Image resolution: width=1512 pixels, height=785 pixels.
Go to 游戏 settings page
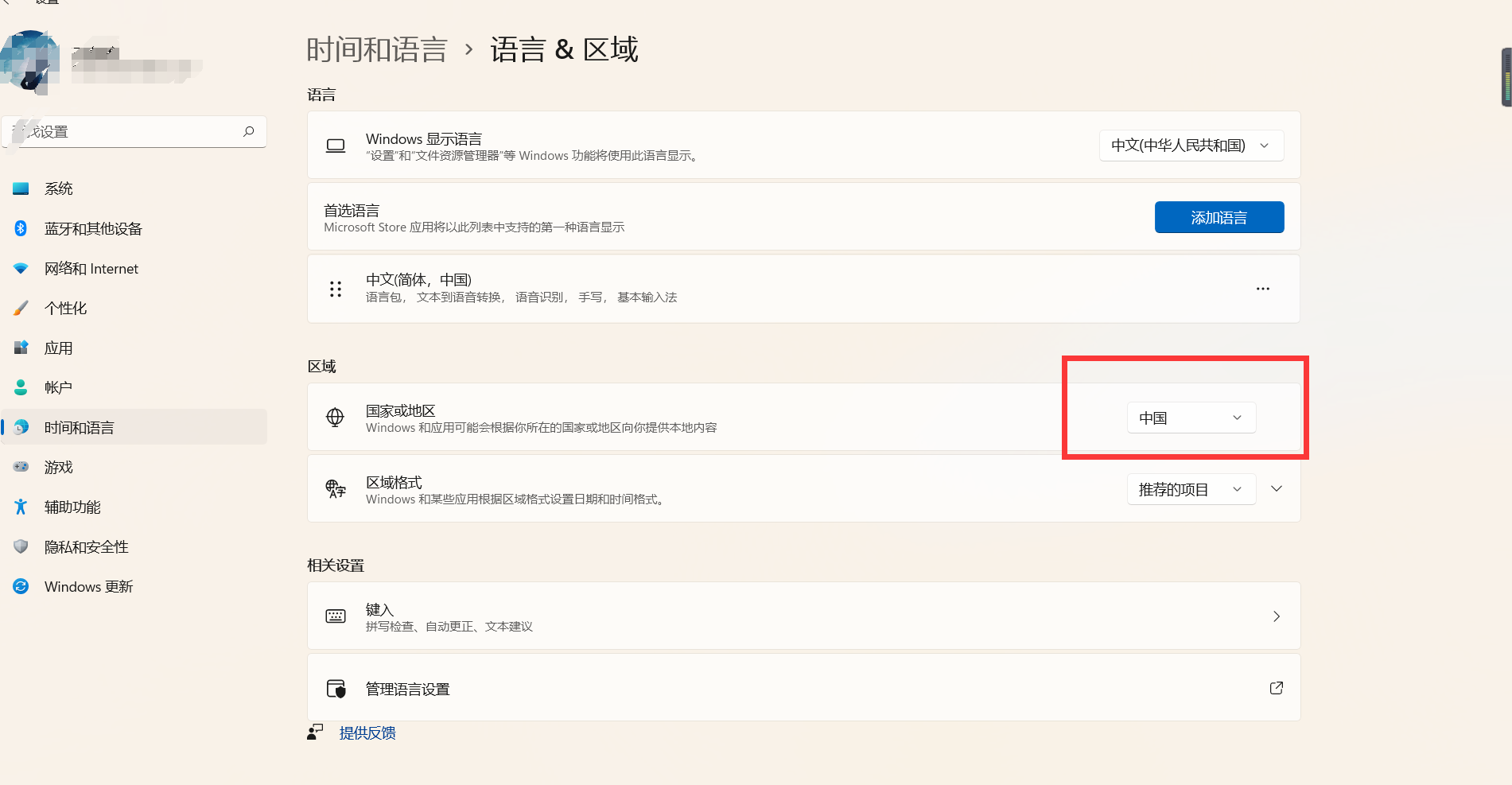click(x=134, y=467)
